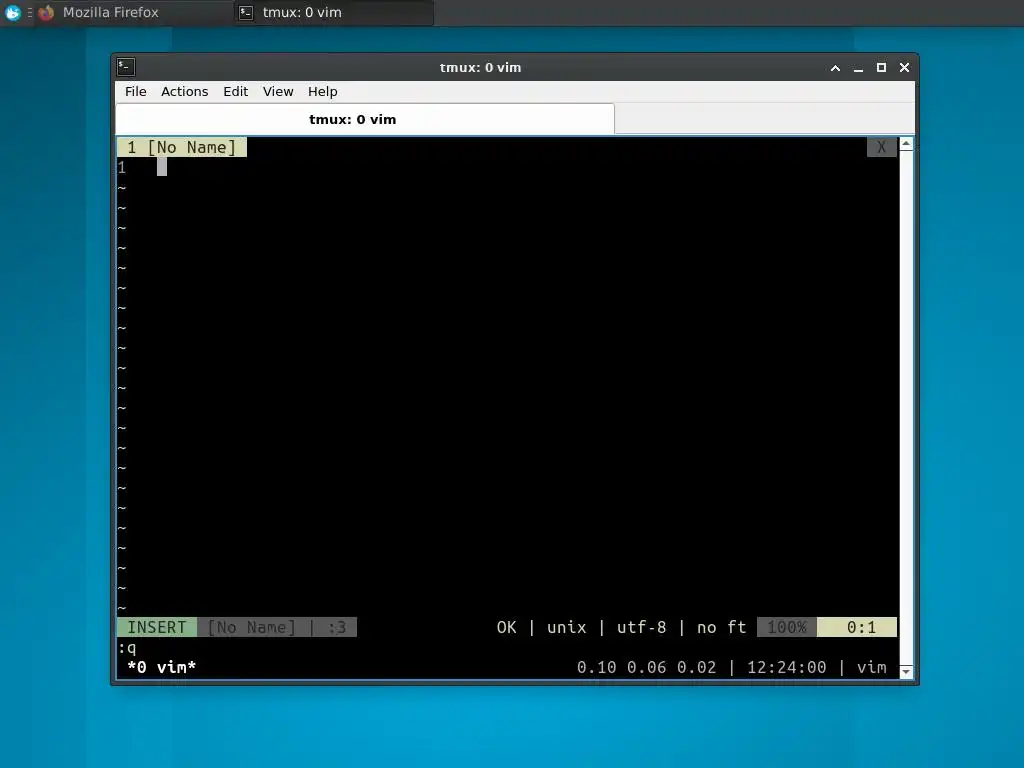The width and height of the screenshot is (1024, 768).
Task: Maximize the terminal window
Action: [x=881, y=67]
